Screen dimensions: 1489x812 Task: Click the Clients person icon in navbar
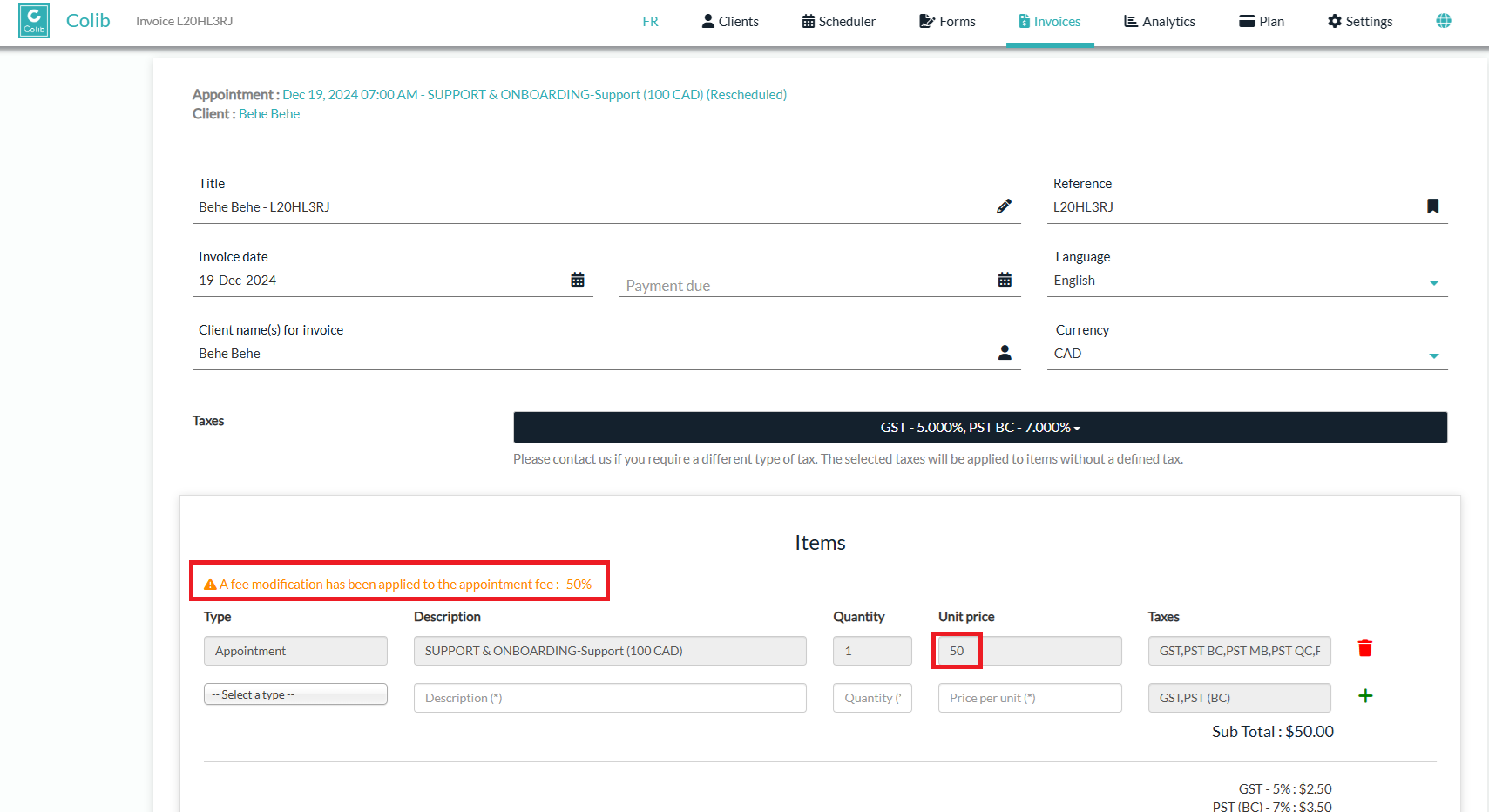click(707, 21)
